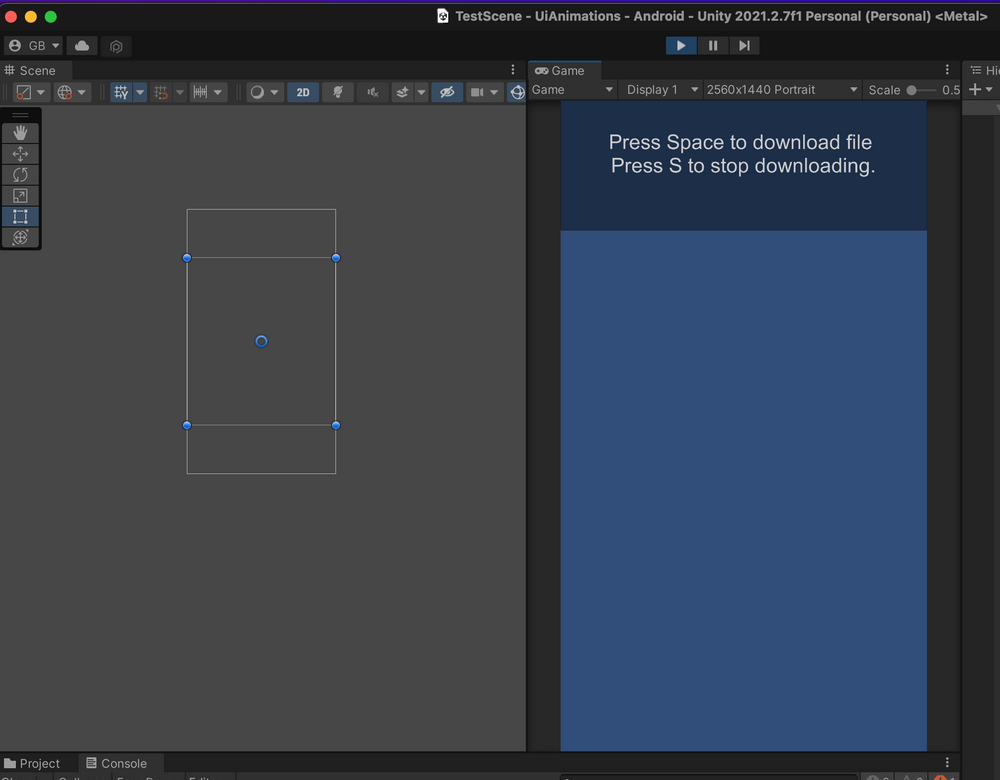Select the Scale tool

20,195
